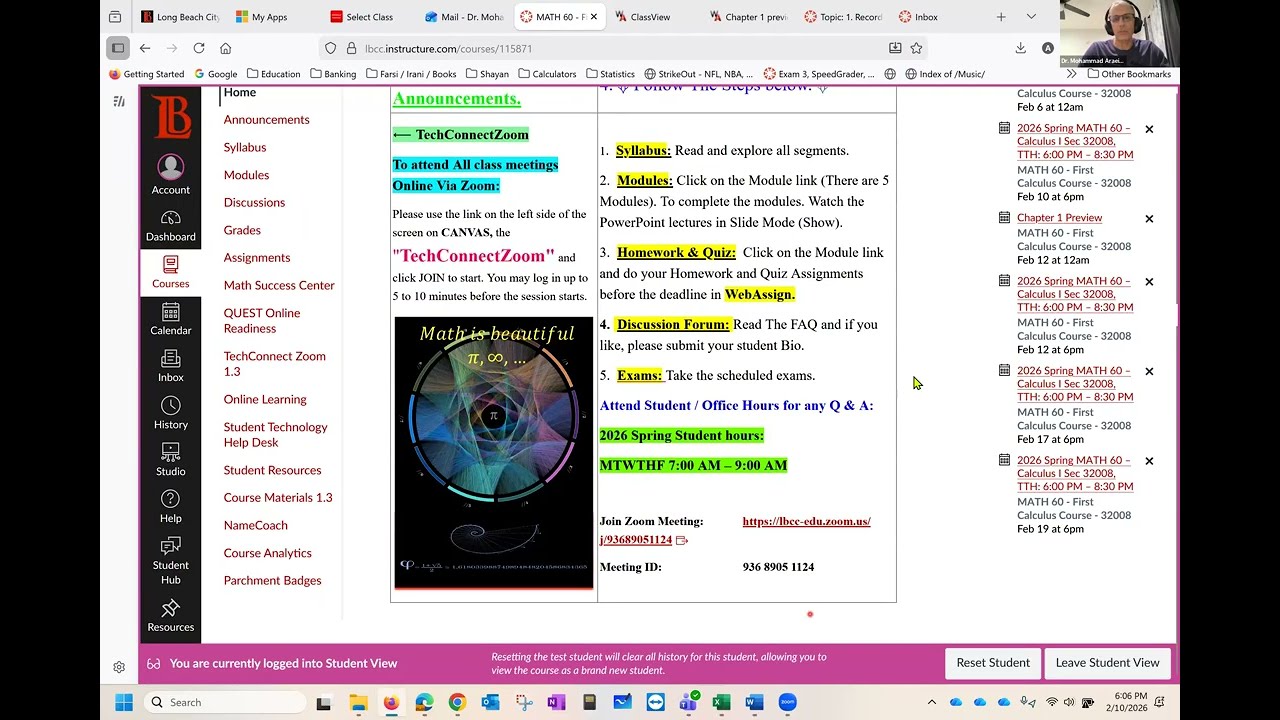Open the browser downloads icon
Viewport: 1280px width, 720px height.
1020,48
